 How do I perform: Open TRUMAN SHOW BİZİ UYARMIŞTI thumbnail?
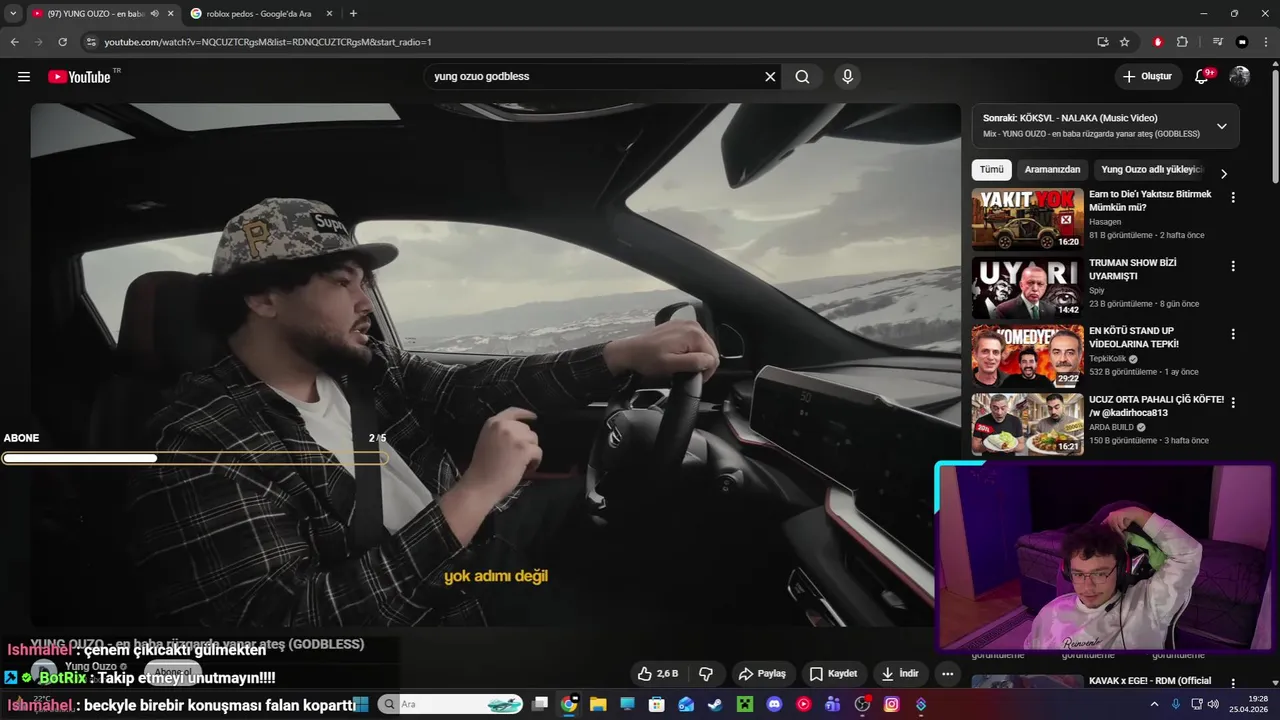click(1027, 289)
